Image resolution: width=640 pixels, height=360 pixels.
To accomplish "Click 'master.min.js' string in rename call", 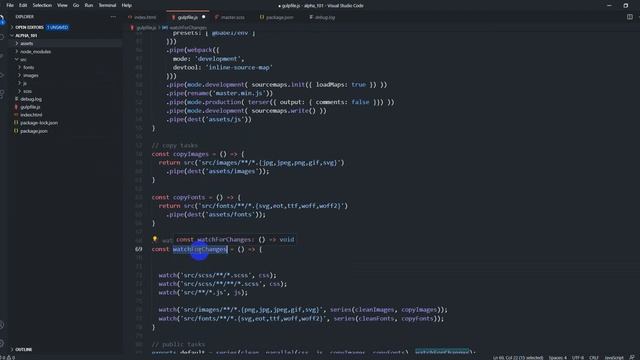I will (238, 93).
